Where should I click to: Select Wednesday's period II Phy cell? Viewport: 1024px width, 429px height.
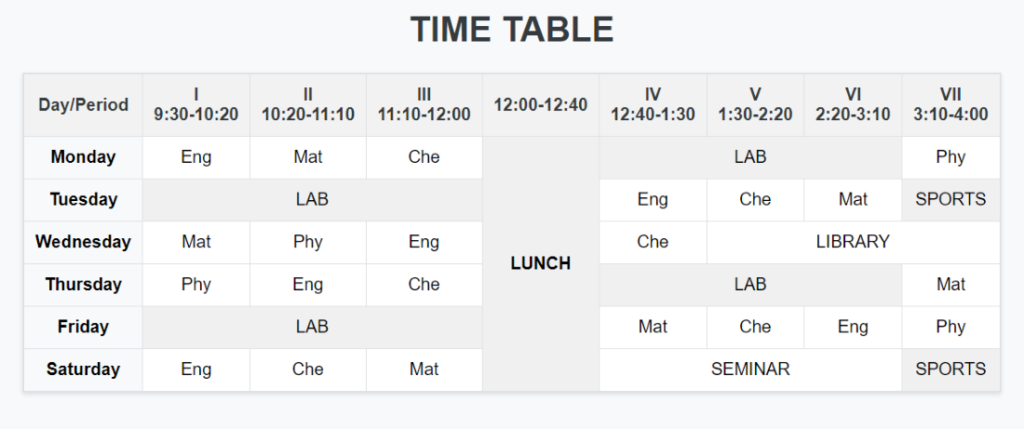(x=308, y=242)
